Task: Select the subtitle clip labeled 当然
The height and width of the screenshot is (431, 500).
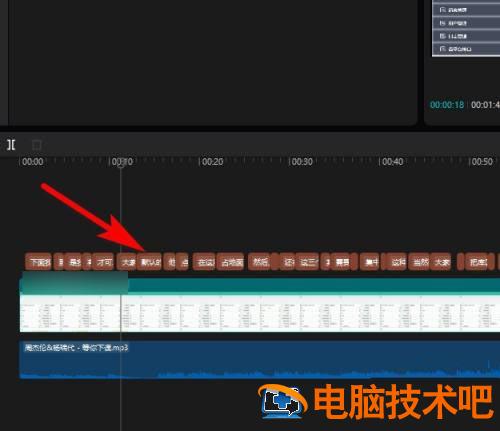Action: (420, 262)
